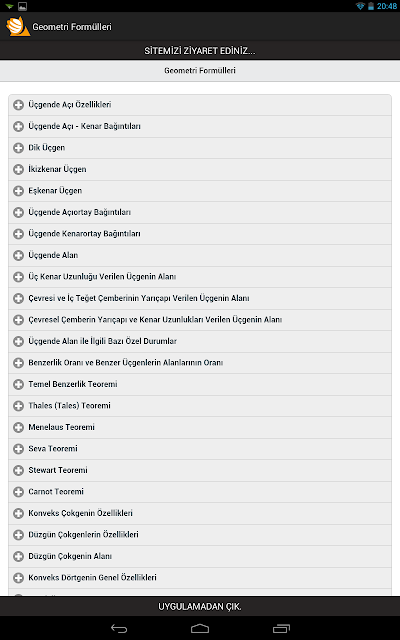The height and width of the screenshot is (640, 400).
Task: Tap the plus icon next to Eşkenar Üçgen
Action: pyautogui.click(x=18, y=191)
